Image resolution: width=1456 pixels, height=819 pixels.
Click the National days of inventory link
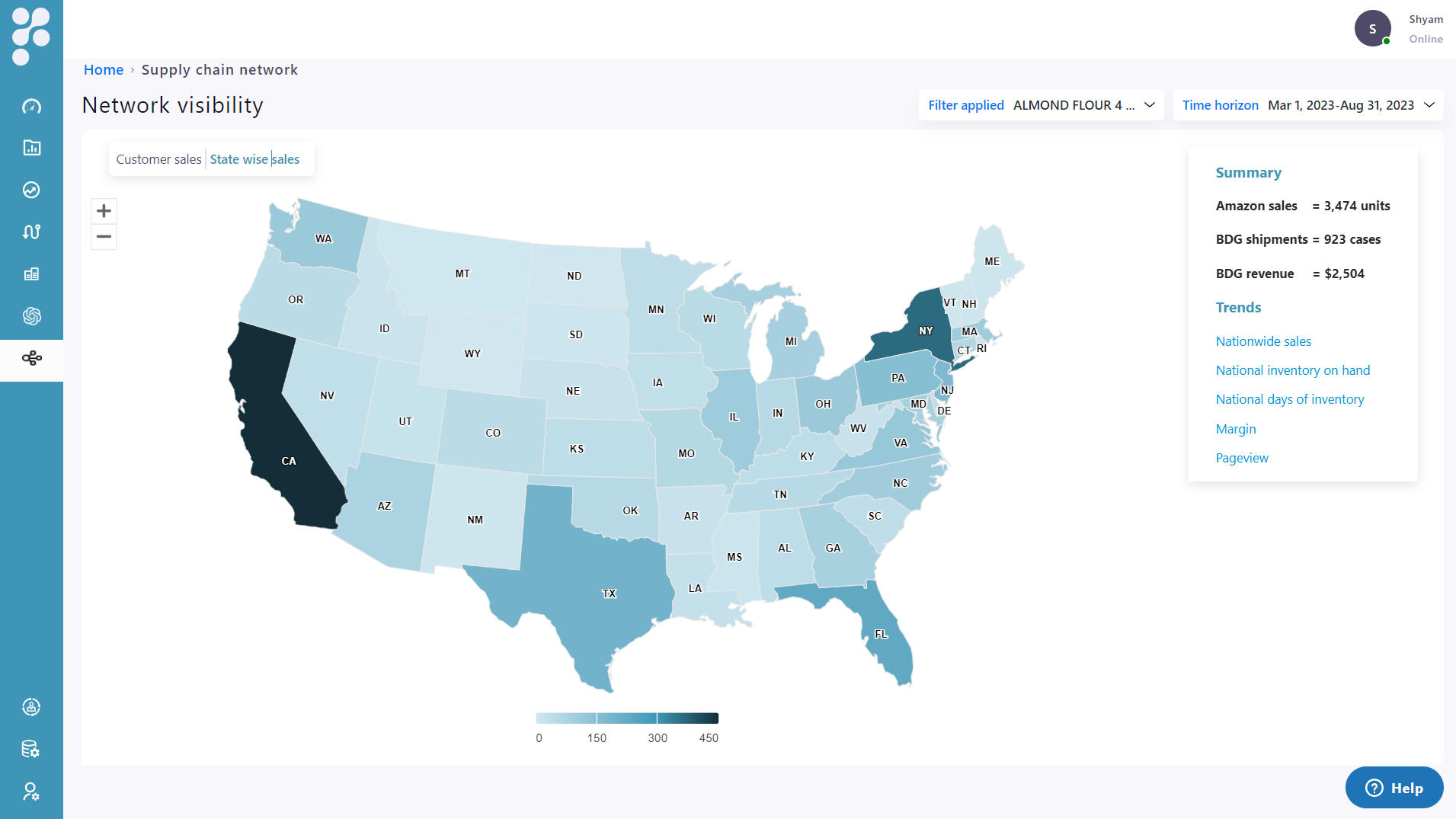1289,399
